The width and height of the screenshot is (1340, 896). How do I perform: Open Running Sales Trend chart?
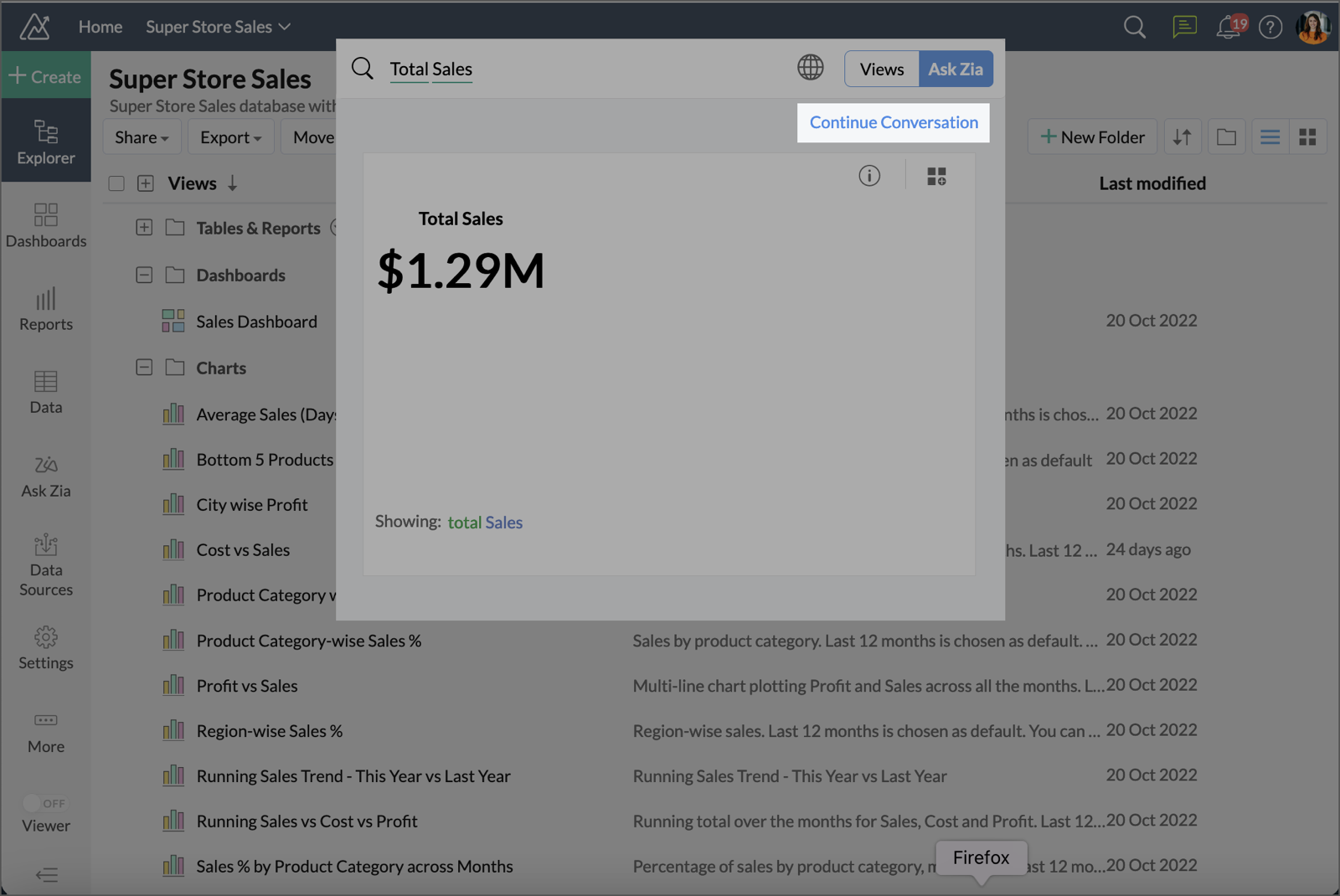[x=353, y=776]
